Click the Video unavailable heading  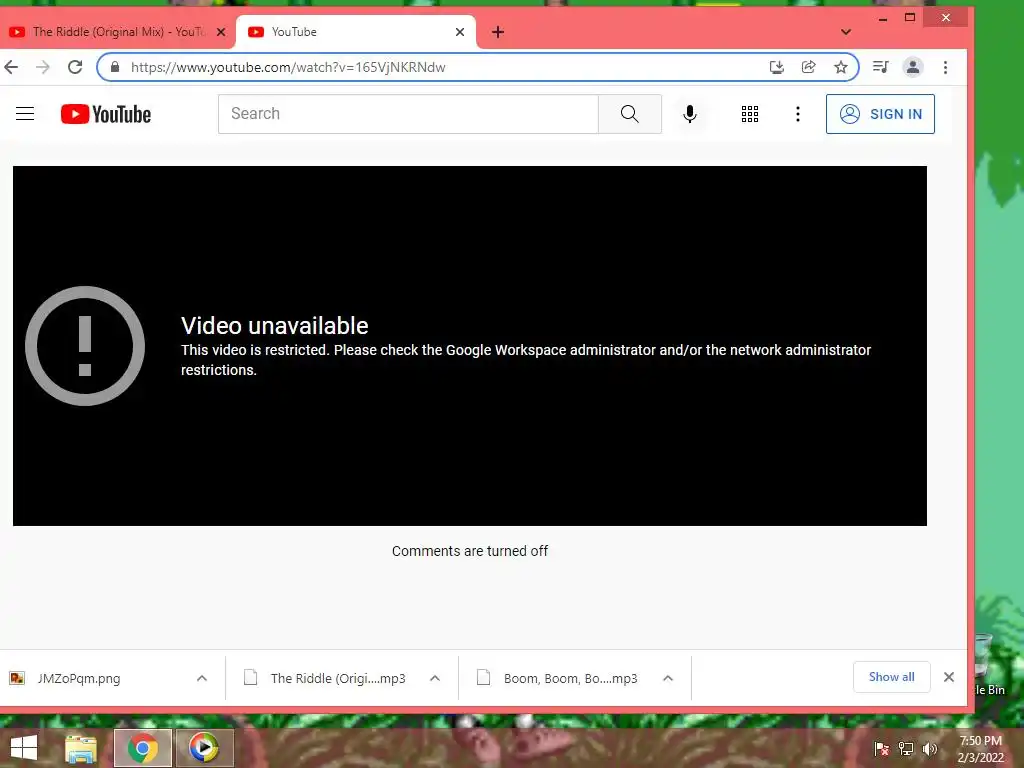coord(274,325)
